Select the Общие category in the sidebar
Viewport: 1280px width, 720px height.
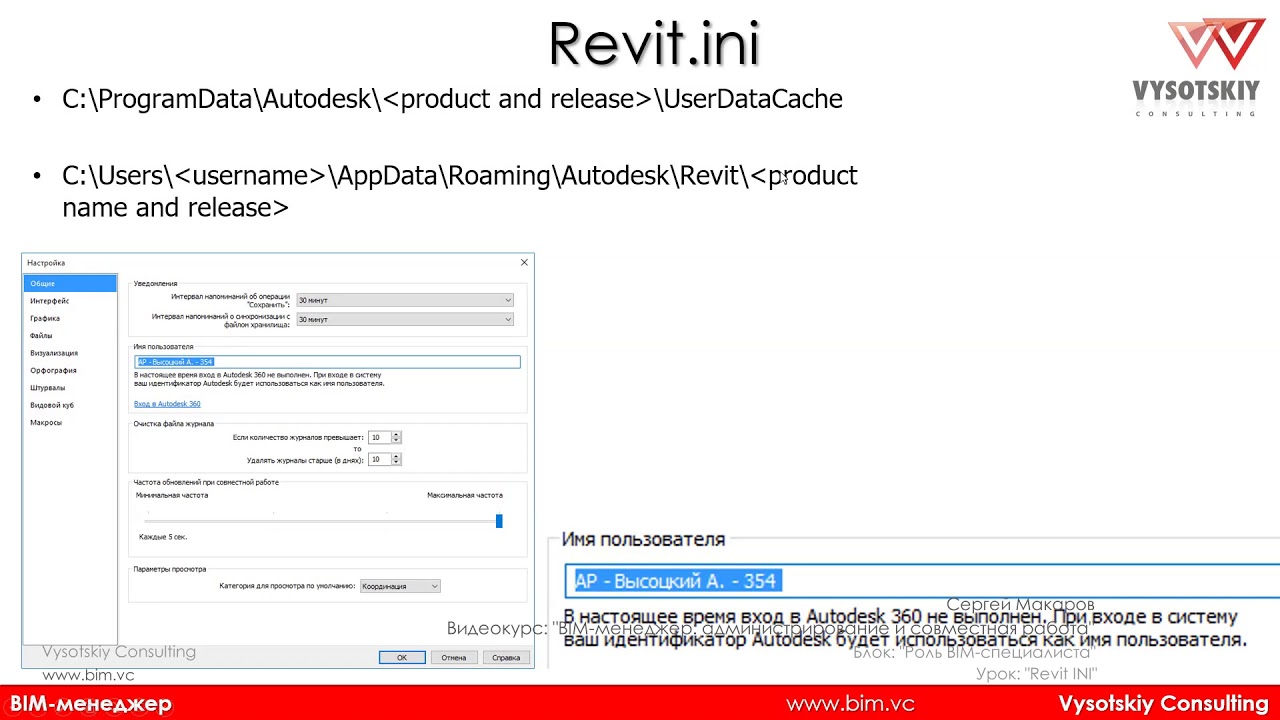pyautogui.click(x=70, y=284)
